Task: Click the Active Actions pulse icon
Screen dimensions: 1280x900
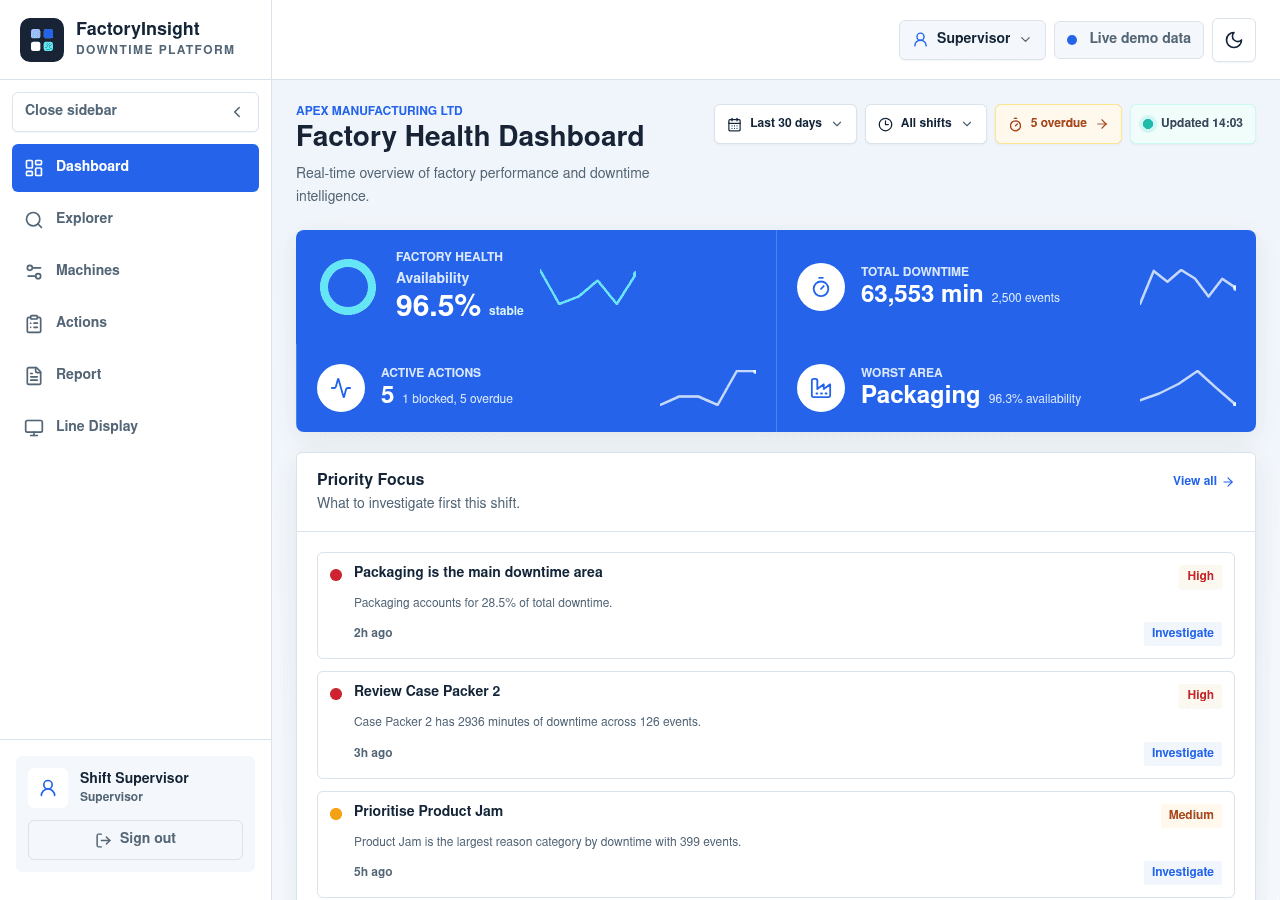Action: [341, 388]
